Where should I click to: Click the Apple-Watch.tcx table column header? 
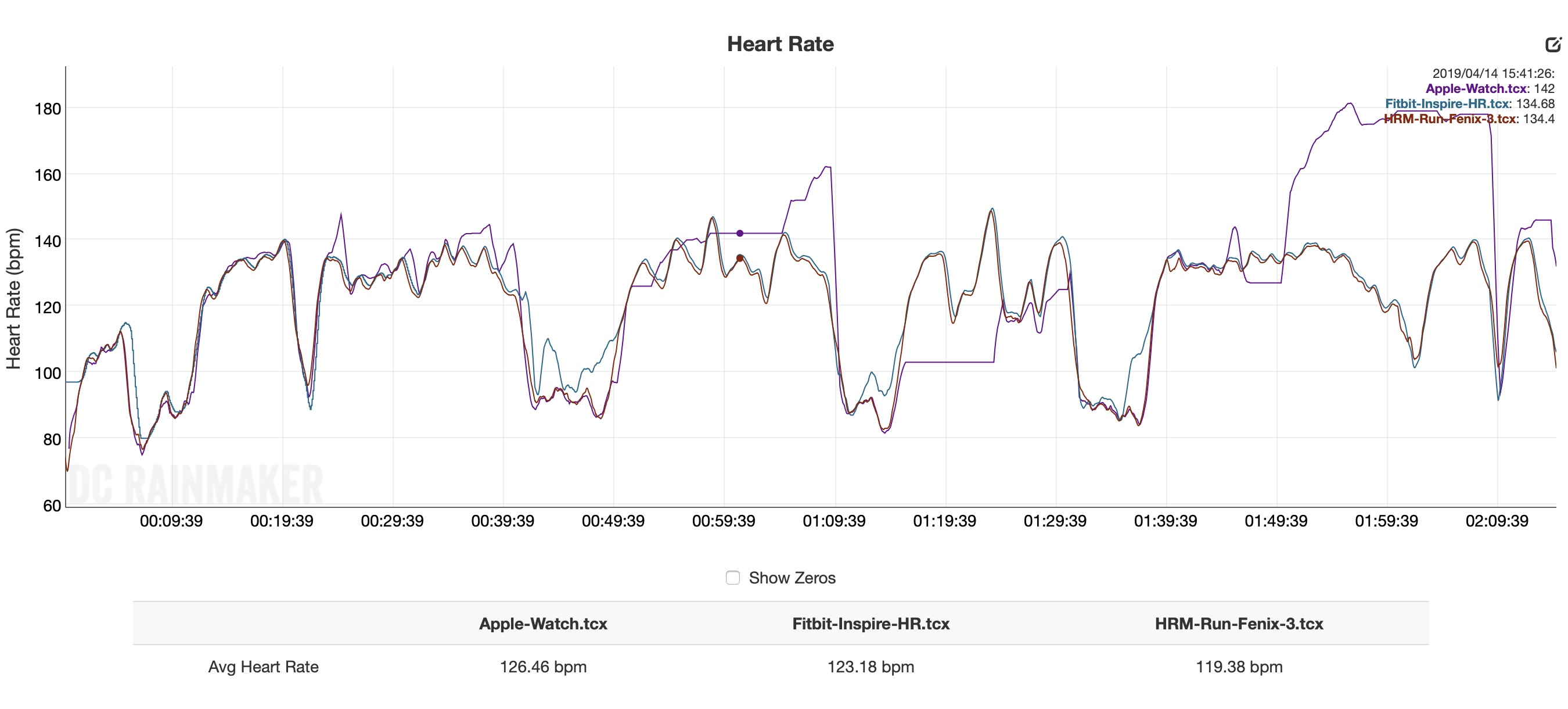coord(543,623)
